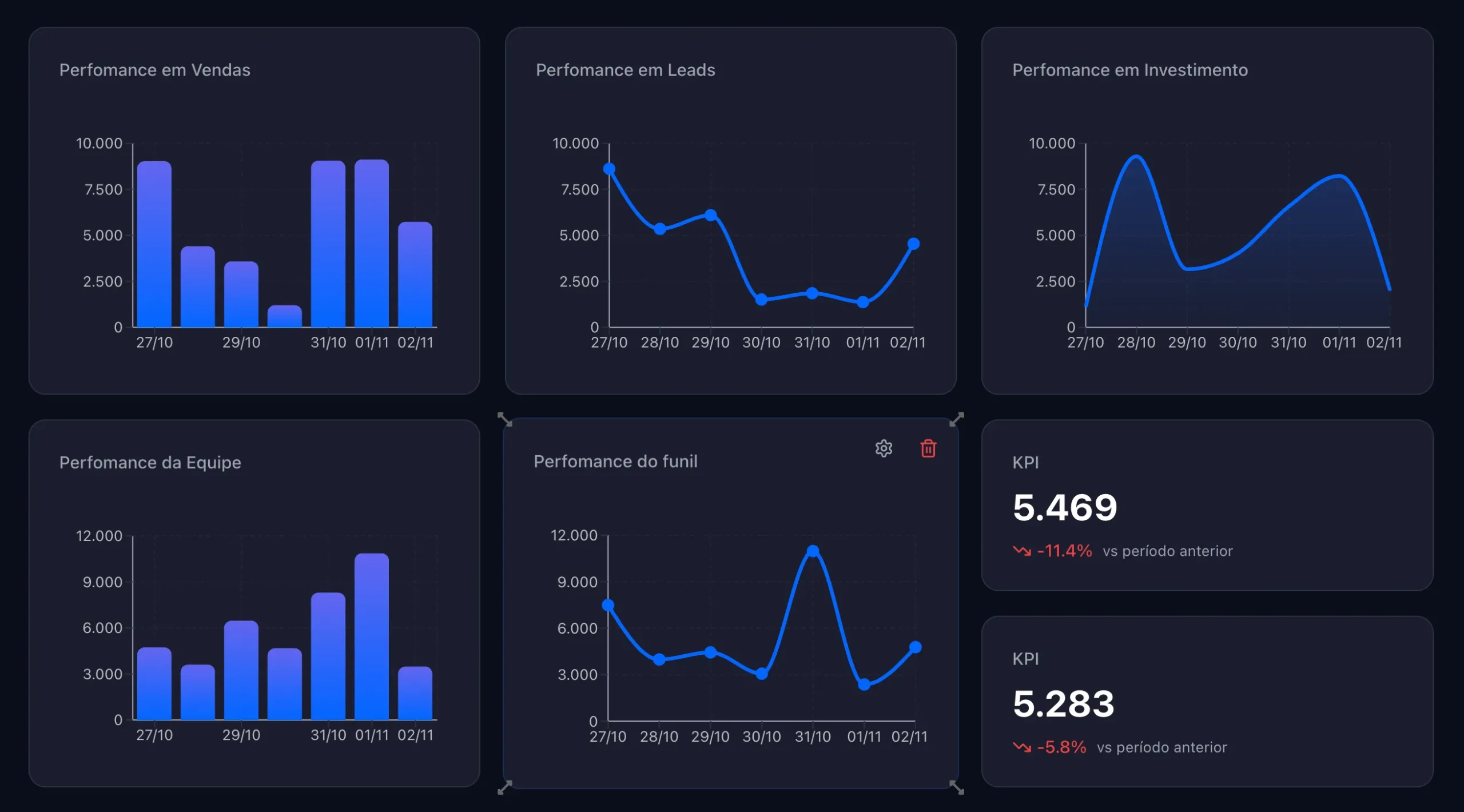1464x812 pixels.
Task: Click red downtrend arrow on 5.283 KPI
Action: (x=1021, y=747)
